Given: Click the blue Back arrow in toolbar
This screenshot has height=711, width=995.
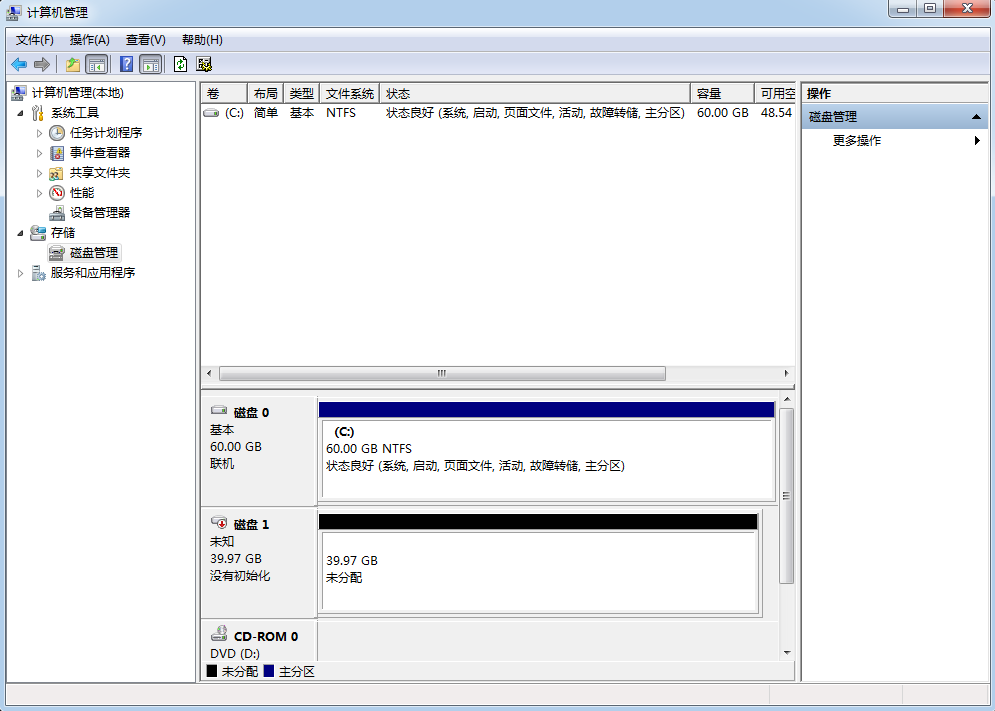Looking at the screenshot, I should coord(19,64).
